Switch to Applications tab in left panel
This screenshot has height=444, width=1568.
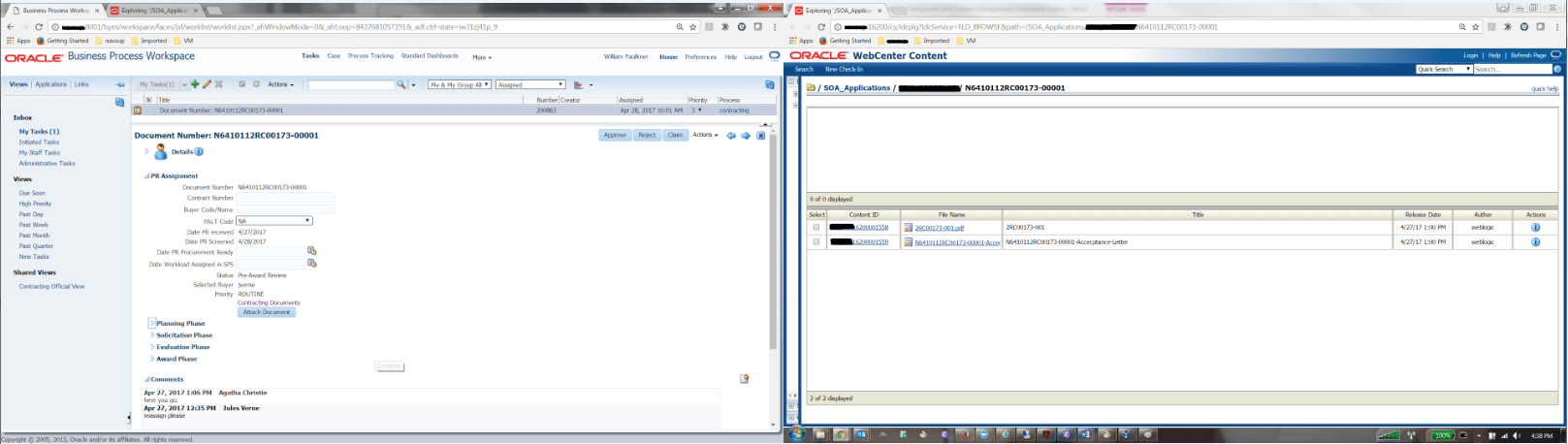pos(51,84)
